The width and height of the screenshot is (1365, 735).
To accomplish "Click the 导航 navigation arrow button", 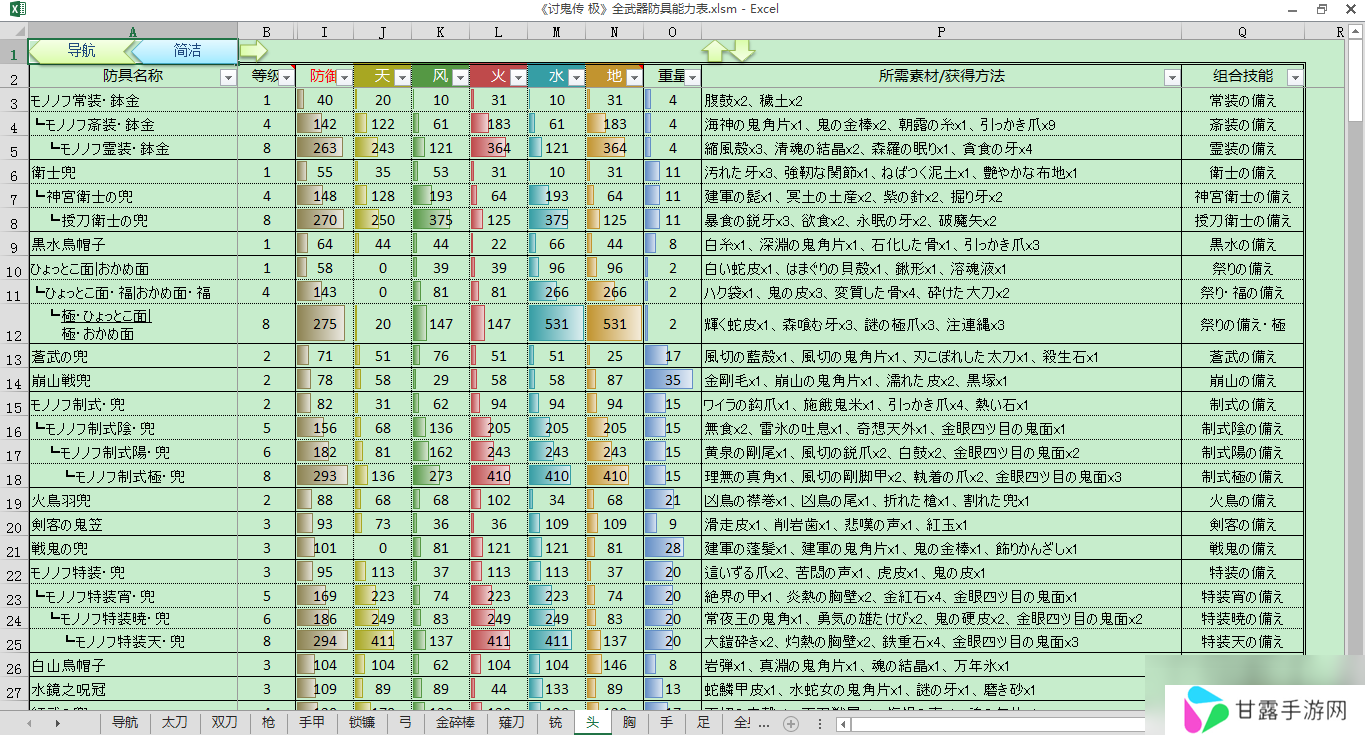I will click(x=83, y=51).
